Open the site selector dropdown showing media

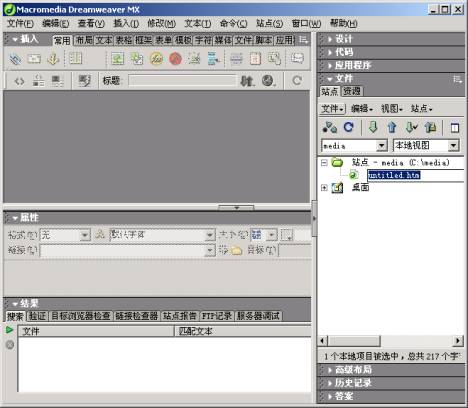(x=382, y=146)
